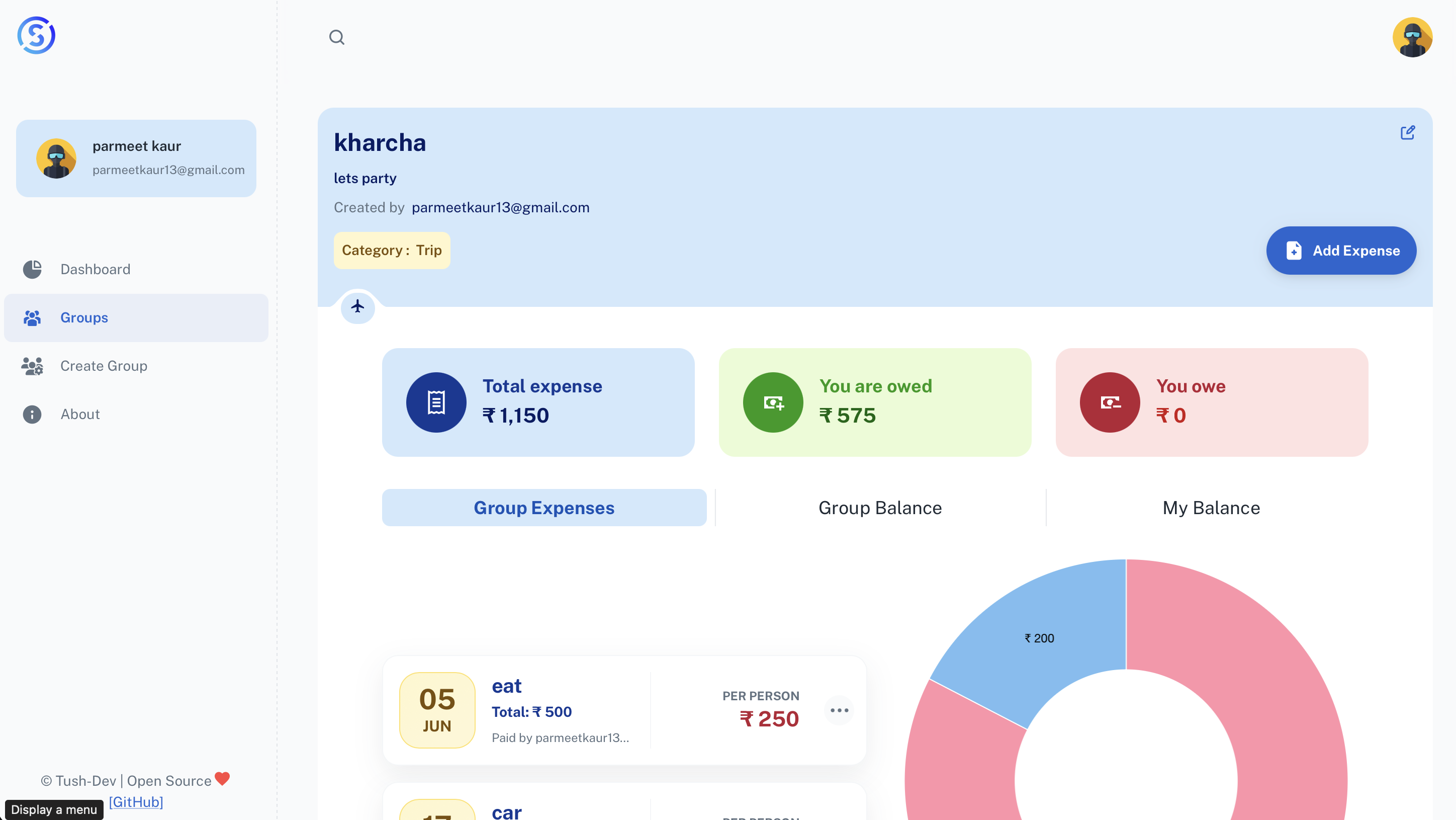Click the lets party description
This screenshot has width=1456, height=820.
click(x=365, y=178)
